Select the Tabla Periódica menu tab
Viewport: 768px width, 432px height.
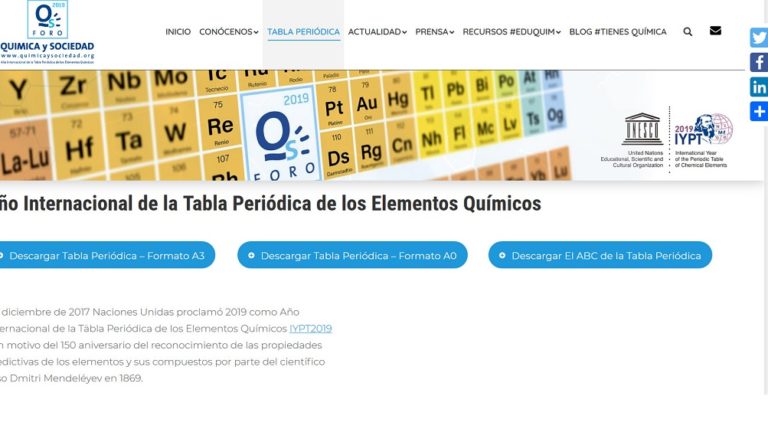tap(303, 32)
